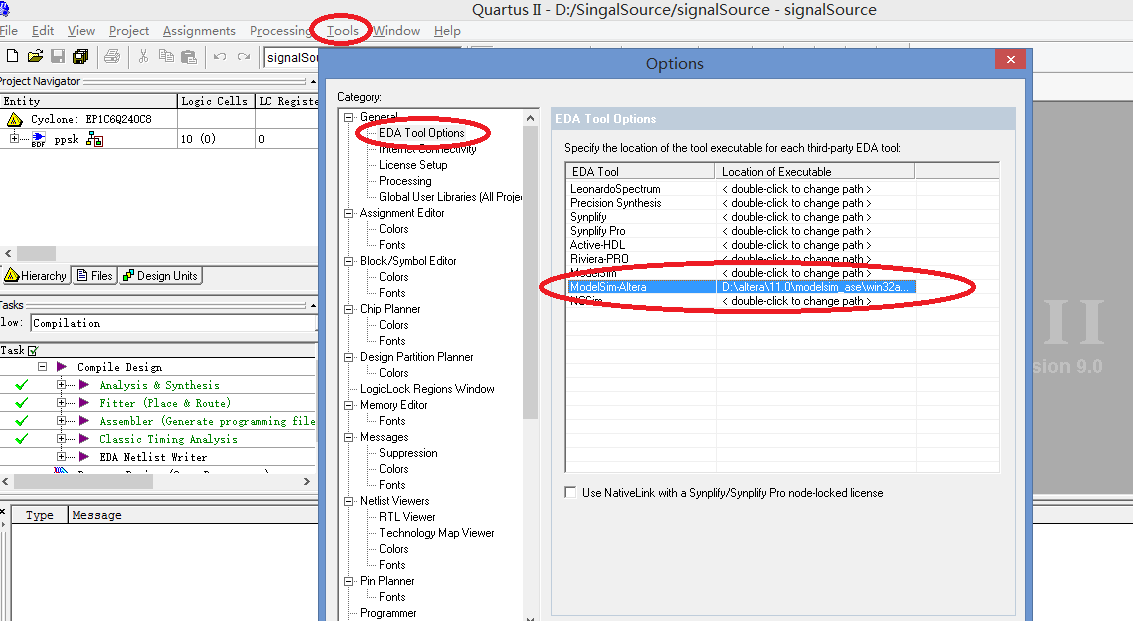
Task: Open the signalSource project dropdown
Action: click(x=291, y=57)
